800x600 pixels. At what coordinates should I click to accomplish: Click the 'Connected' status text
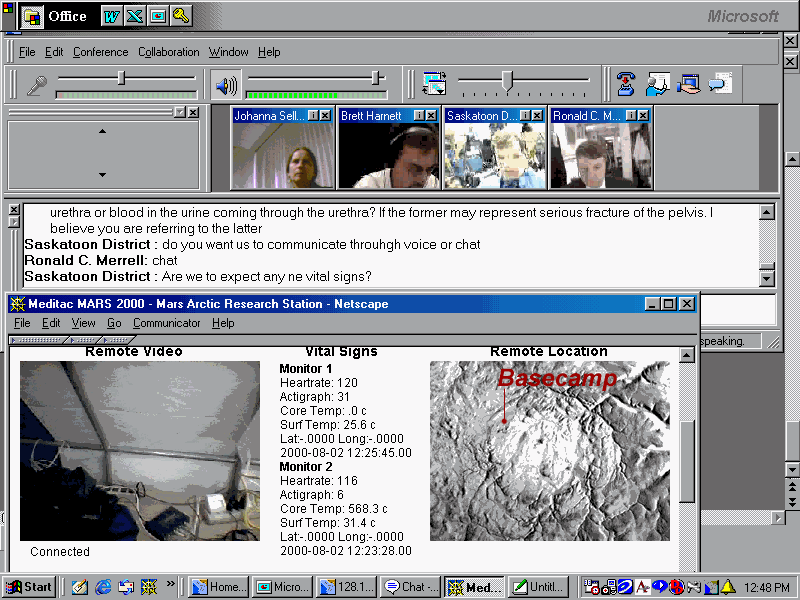point(60,552)
